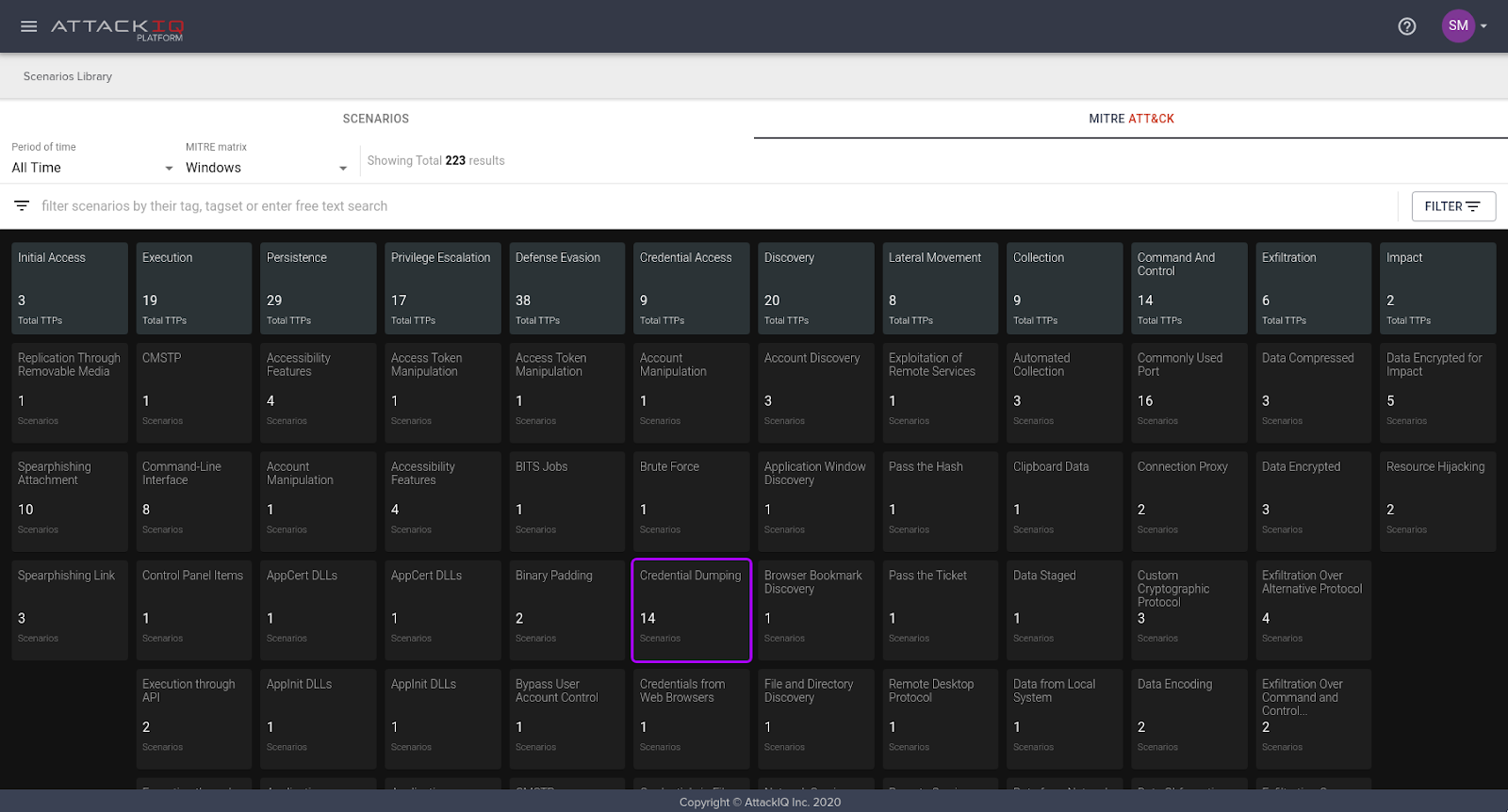Open the help question mark icon

click(1406, 26)
